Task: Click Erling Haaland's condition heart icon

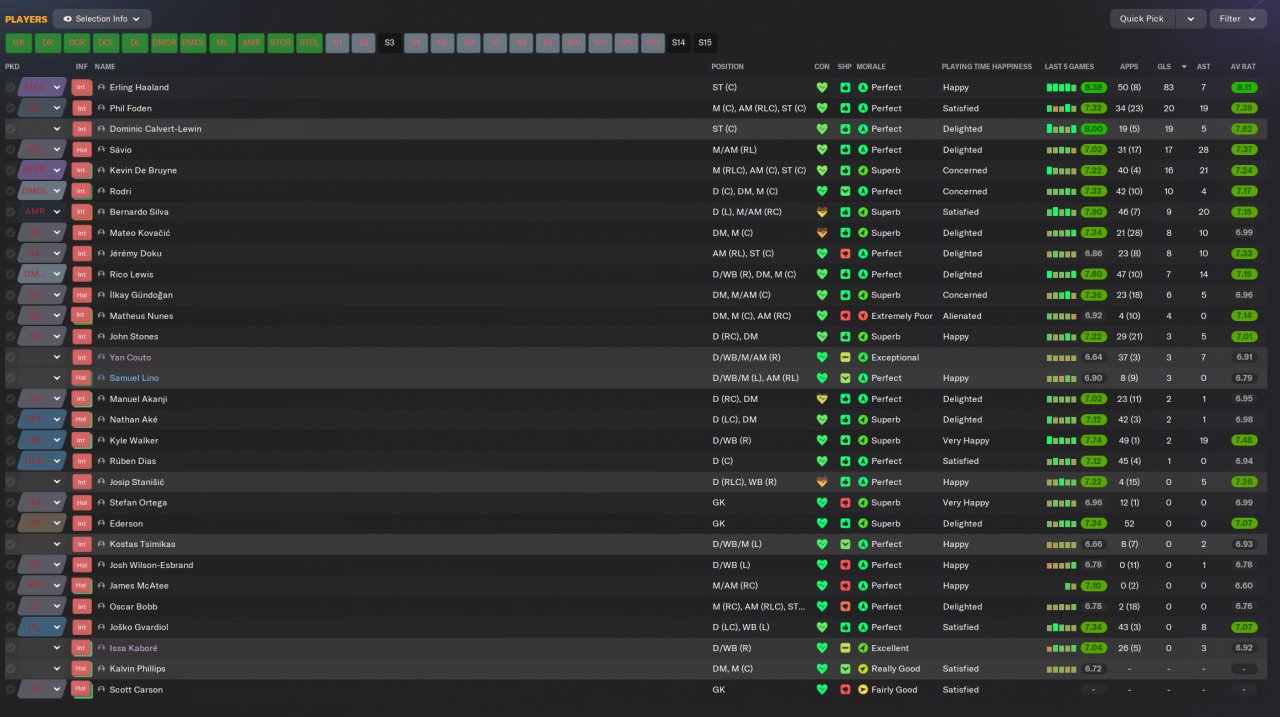Action: point(822,88)
